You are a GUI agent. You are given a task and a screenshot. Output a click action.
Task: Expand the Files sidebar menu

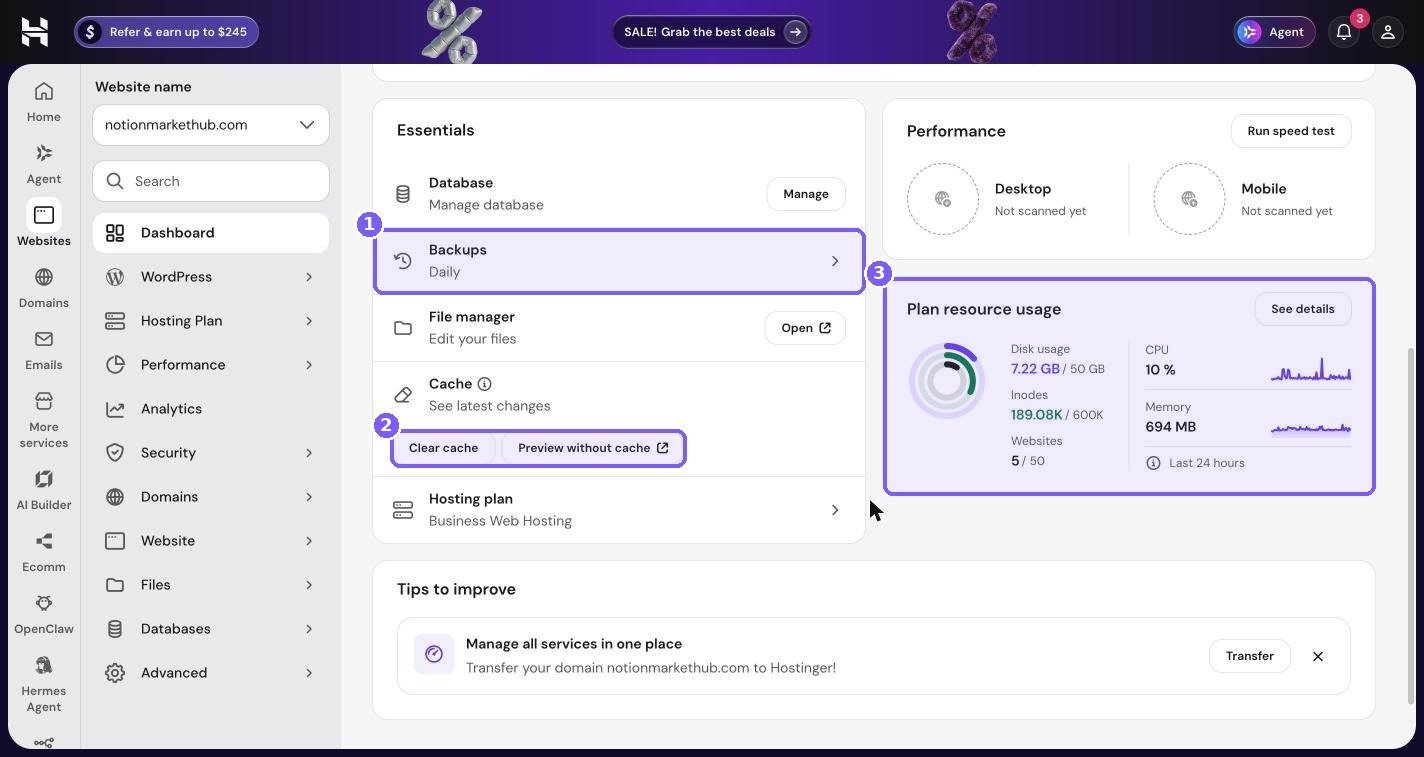tap(211, 585)
